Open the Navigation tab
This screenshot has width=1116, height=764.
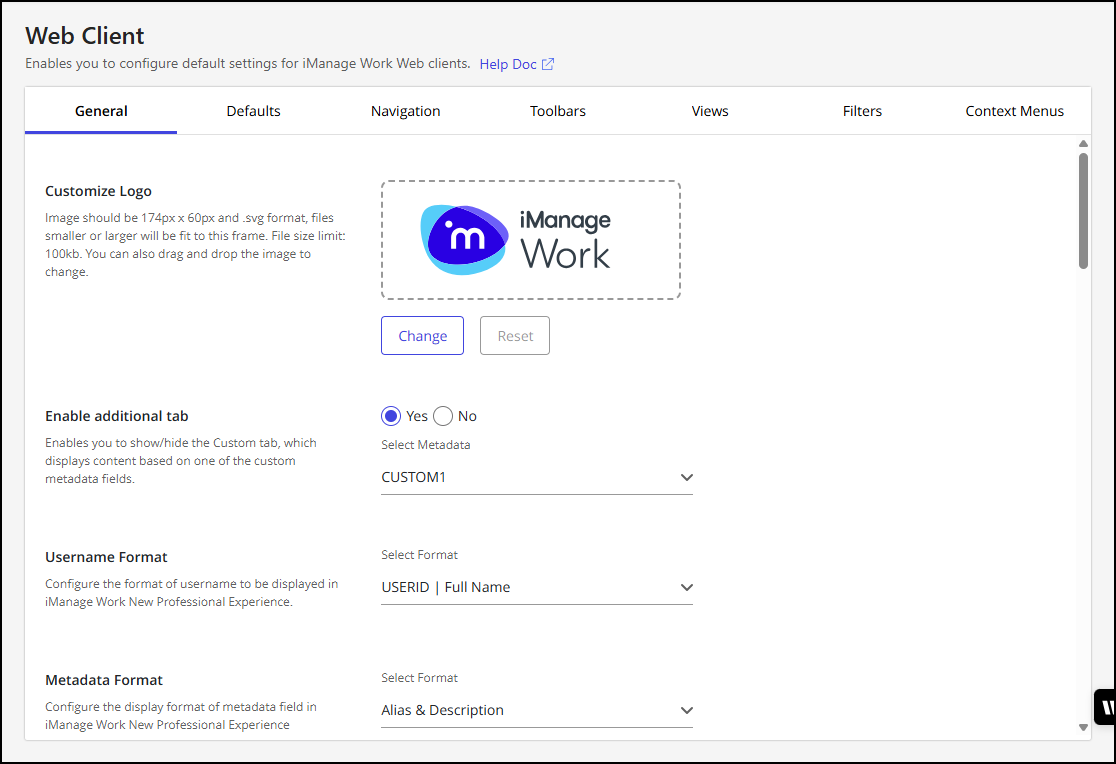click(405, 111)
